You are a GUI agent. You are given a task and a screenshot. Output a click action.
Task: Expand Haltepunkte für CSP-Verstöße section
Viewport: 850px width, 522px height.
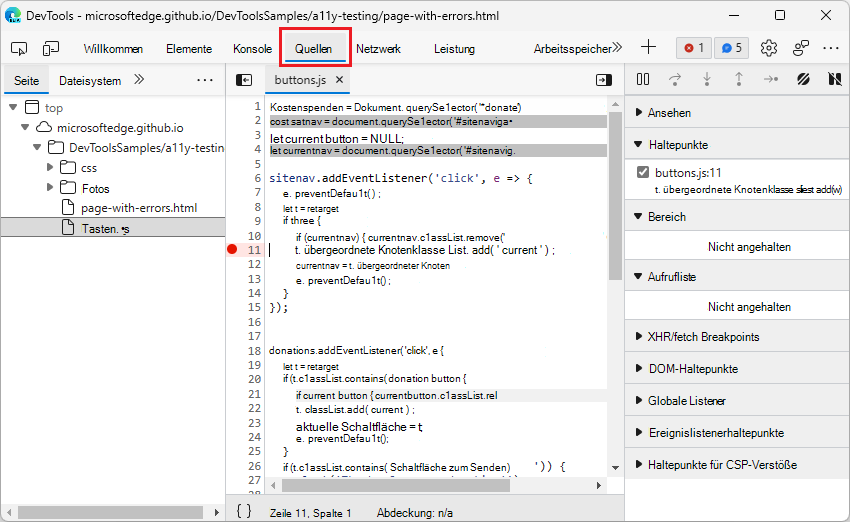tap(737, 465)
